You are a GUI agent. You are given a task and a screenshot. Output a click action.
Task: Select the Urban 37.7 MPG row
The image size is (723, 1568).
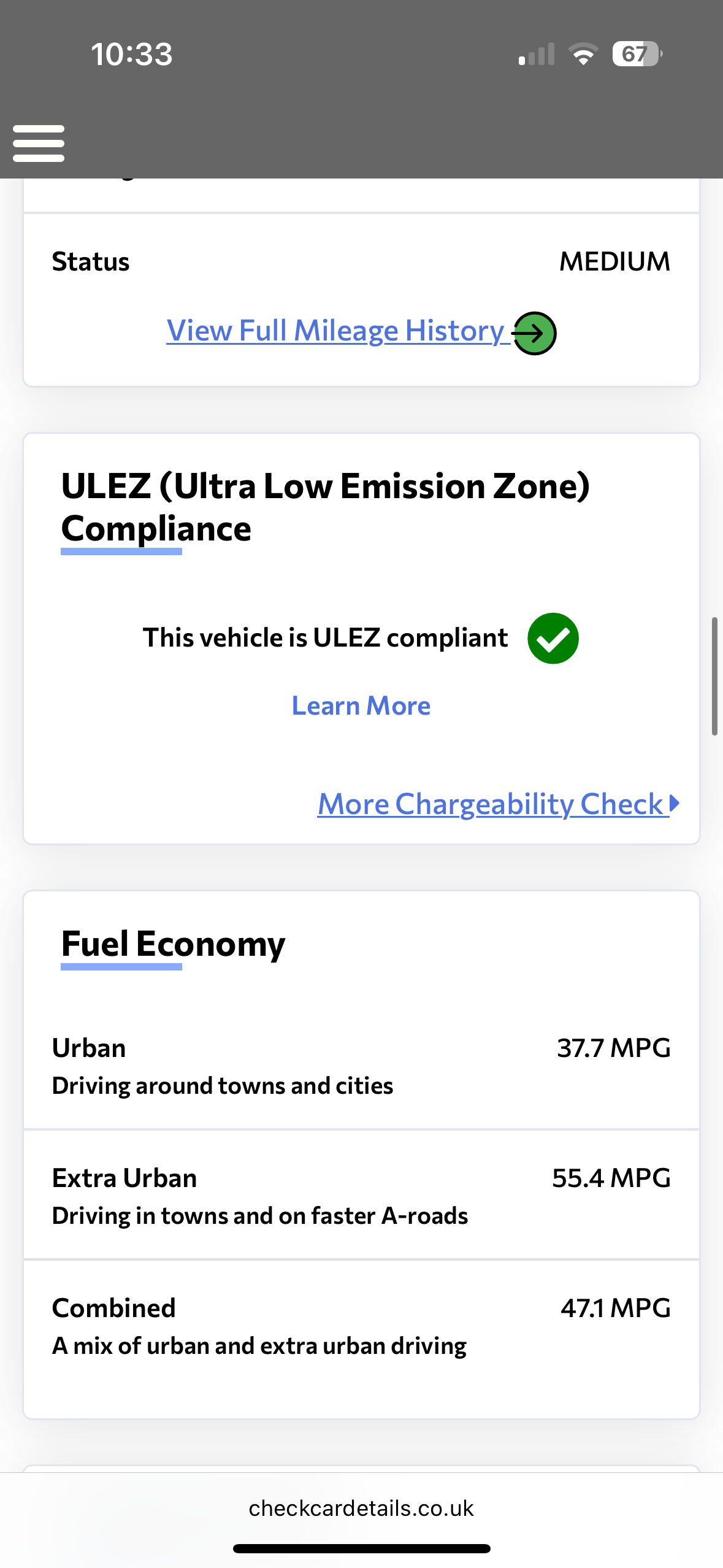coord(361,1066)
